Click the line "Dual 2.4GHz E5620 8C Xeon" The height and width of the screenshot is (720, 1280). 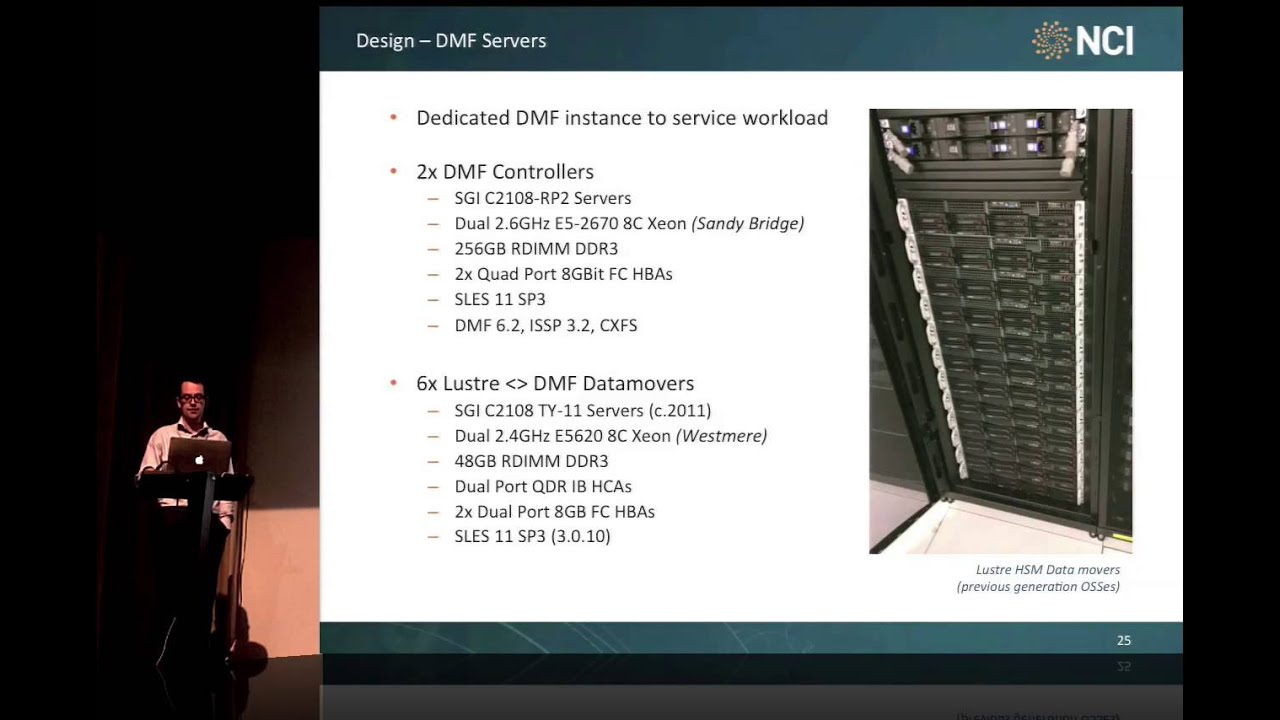pos(562,436)
